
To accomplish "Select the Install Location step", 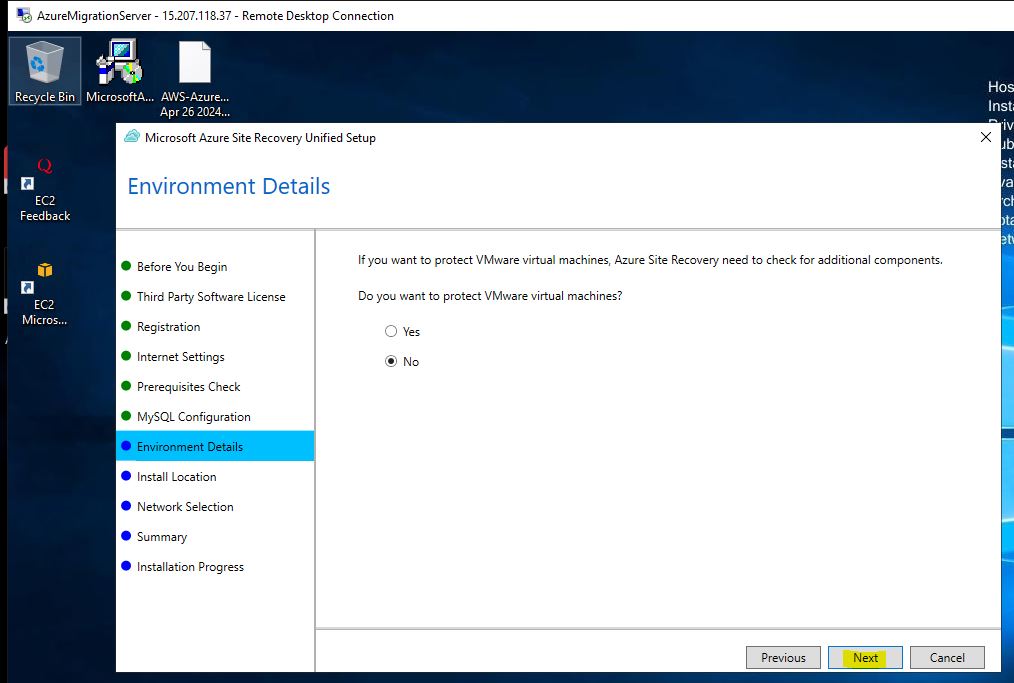I will tap(176, 477).
